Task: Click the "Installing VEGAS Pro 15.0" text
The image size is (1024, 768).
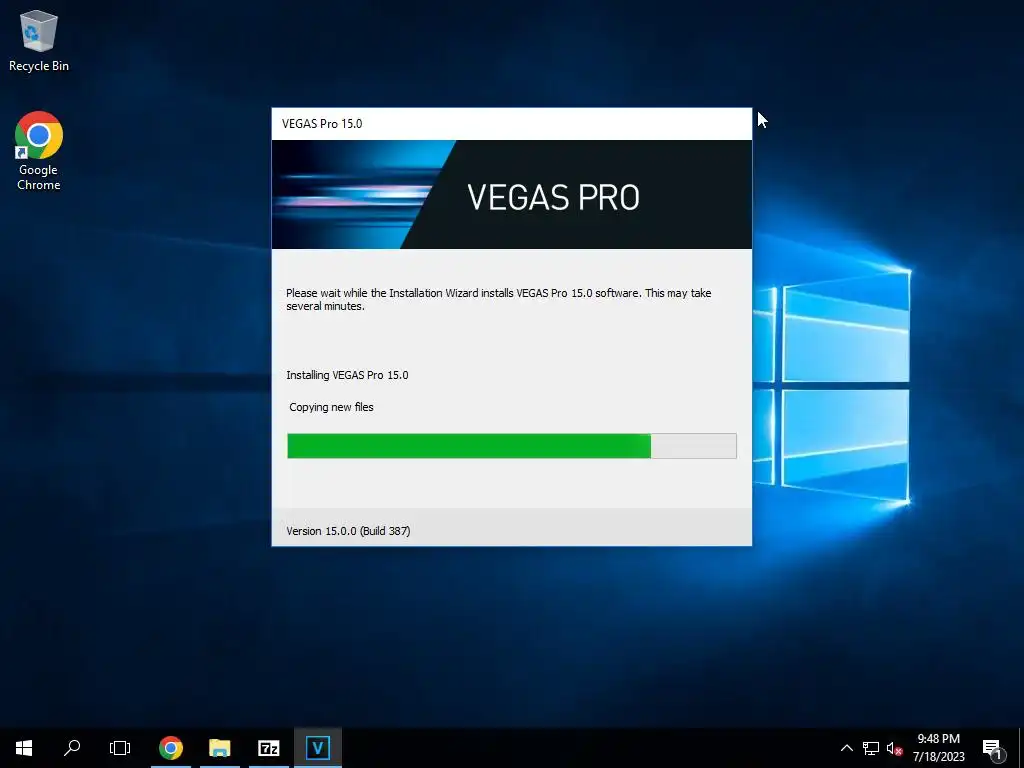Action: (347, 375)
